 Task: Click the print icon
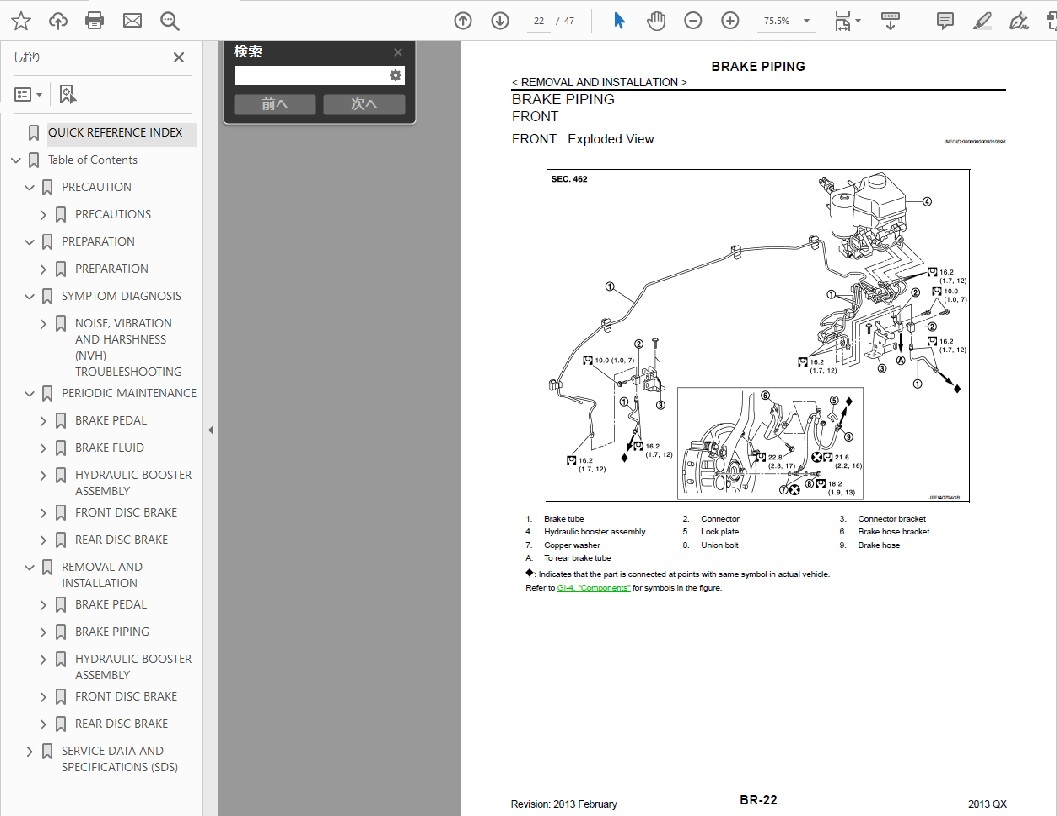94,21
